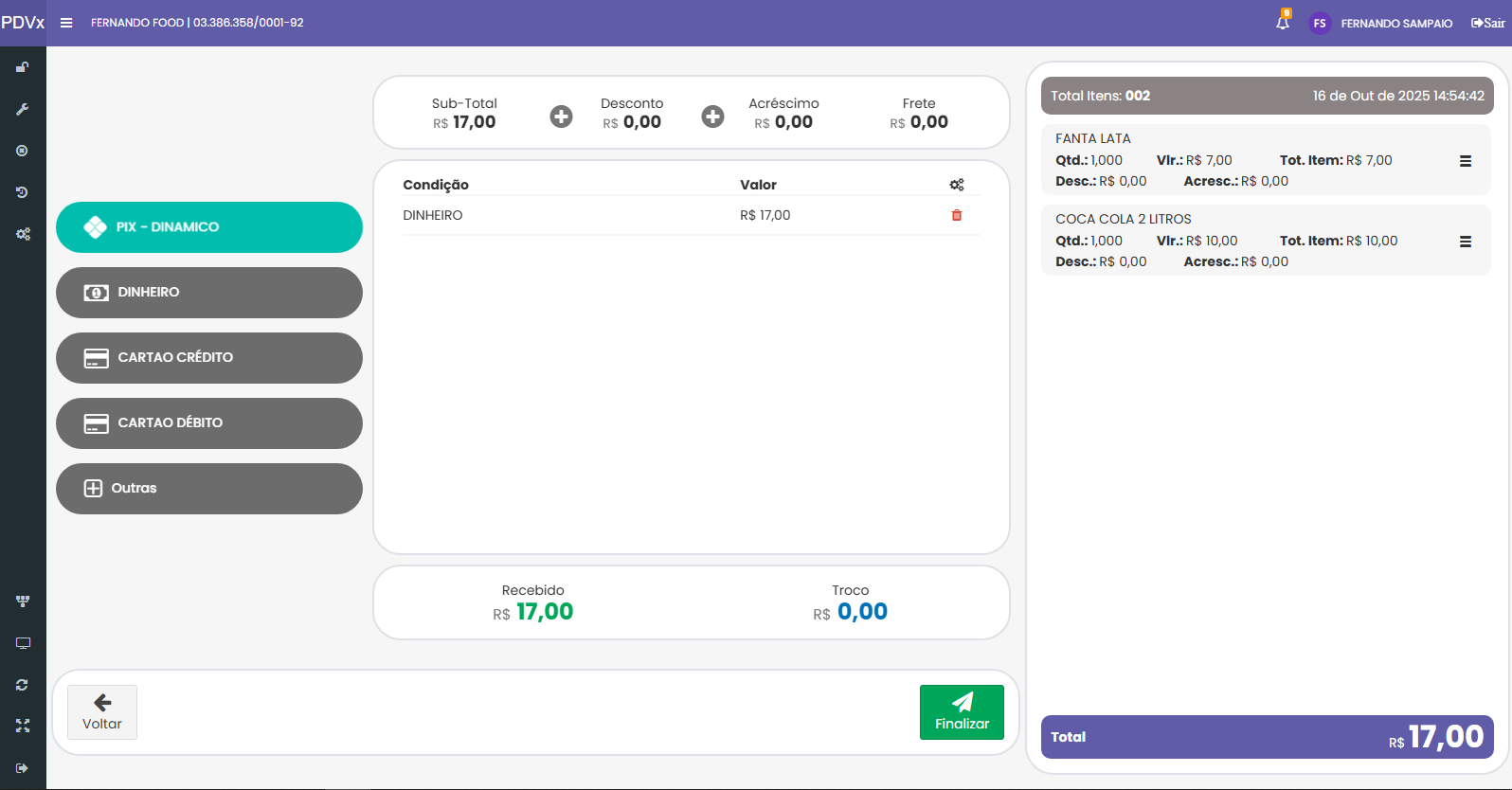Open the COCA COLA 2 LITROS options menu
Screen dimensions: 1512x790
pyautogui.click(x=1465, y=242)
